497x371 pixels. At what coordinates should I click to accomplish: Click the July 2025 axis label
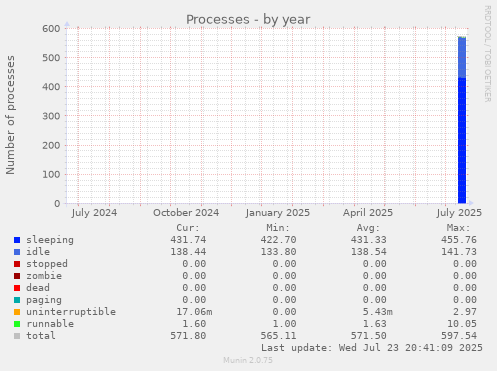[x=459, y=213]
